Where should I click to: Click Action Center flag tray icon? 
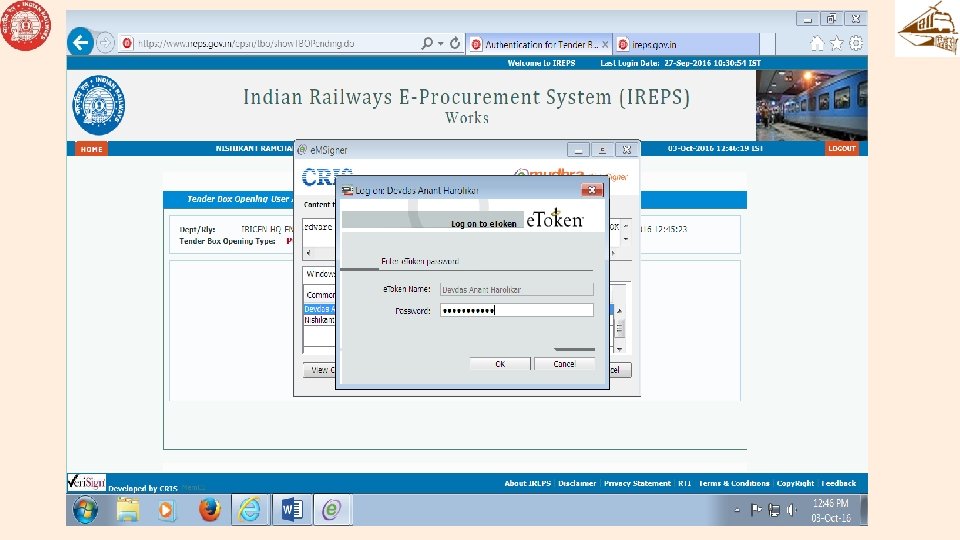[756, 509]
